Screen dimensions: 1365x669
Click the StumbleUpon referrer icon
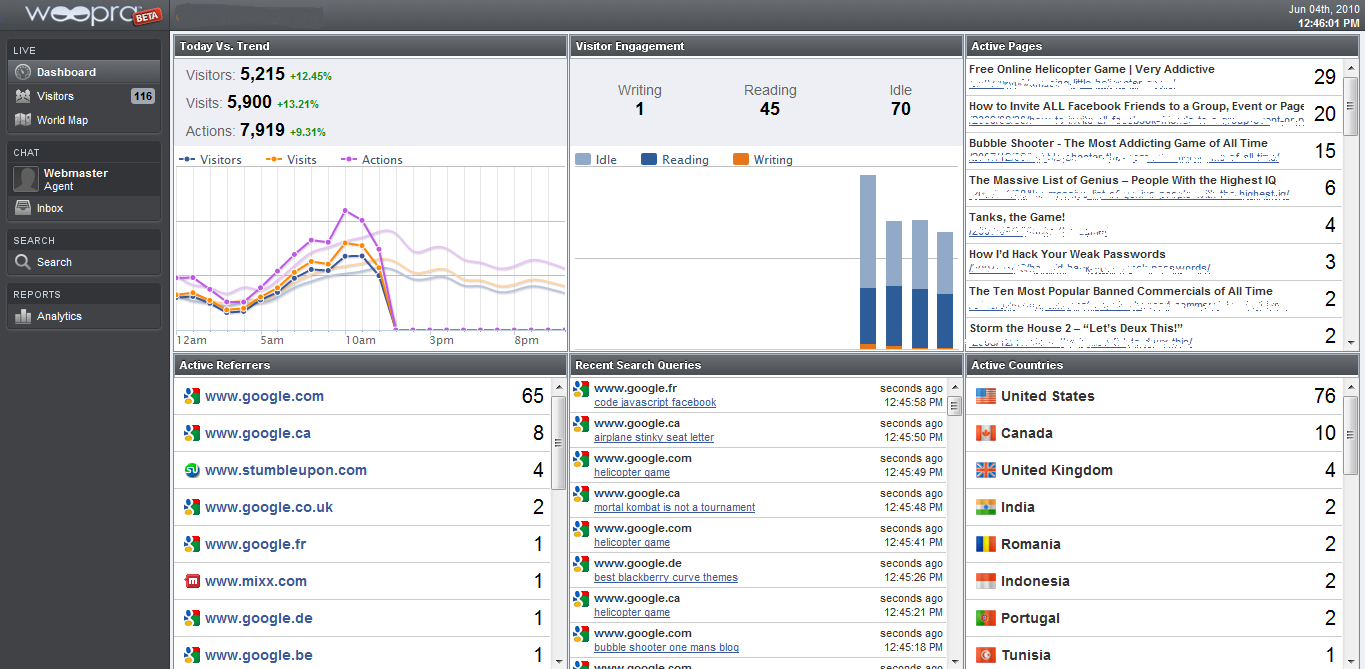[193, 470]
